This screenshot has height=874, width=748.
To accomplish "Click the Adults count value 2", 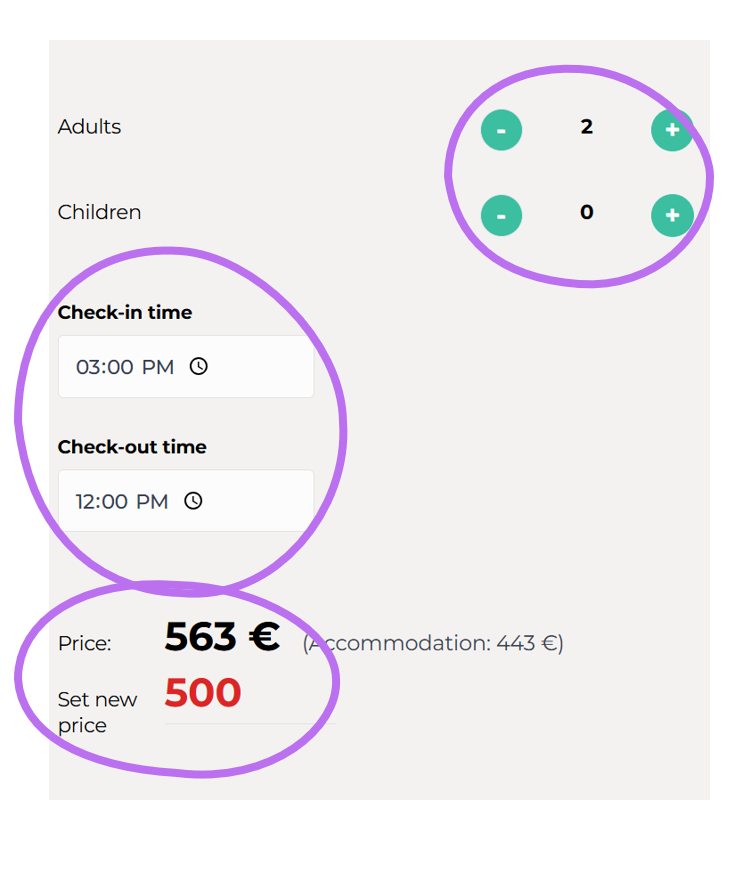I will tap(586, 127).
